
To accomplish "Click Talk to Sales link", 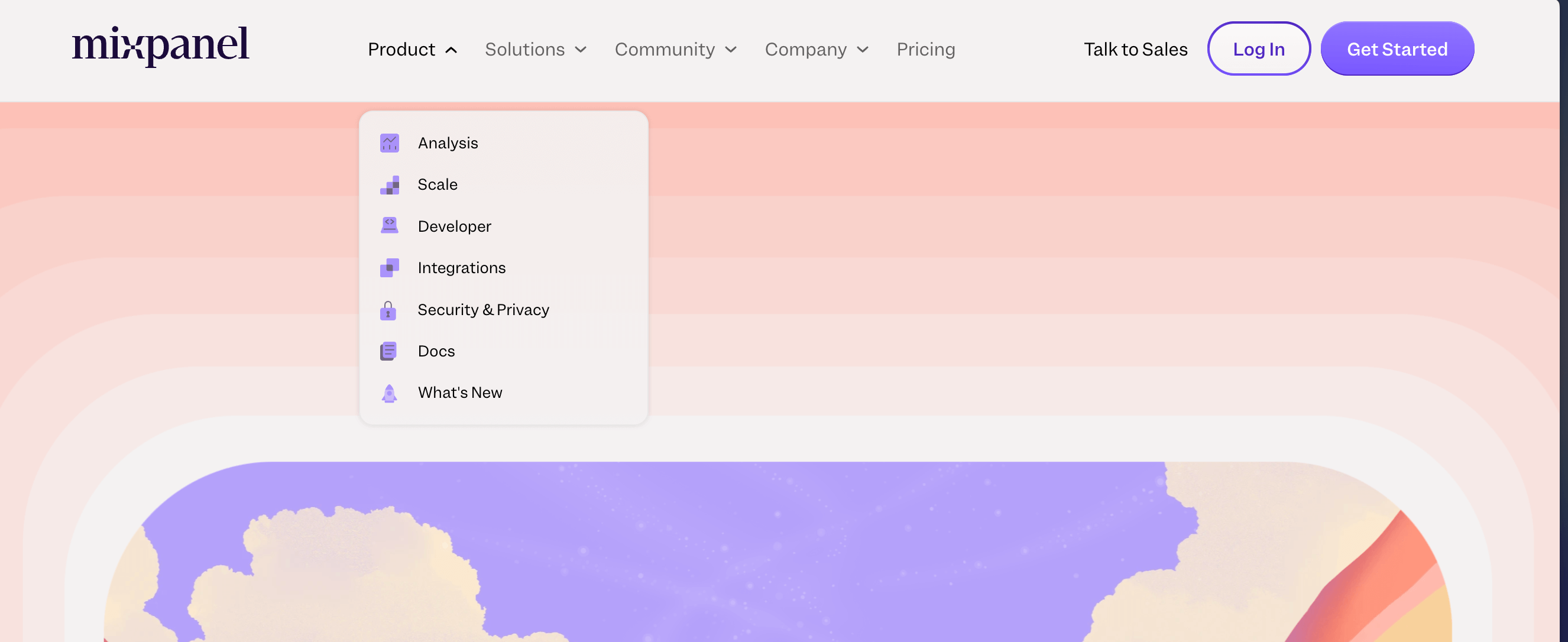I will [1136, 49].
